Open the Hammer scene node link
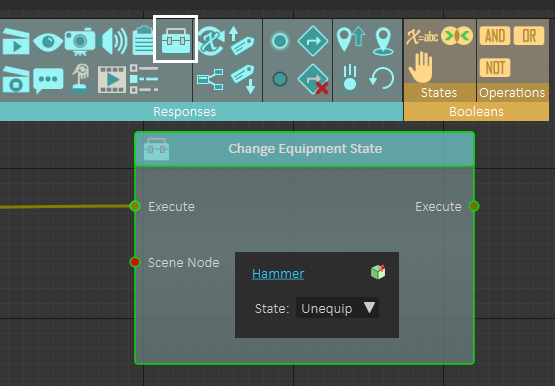The image size is (555, 386). click(278, 273)
